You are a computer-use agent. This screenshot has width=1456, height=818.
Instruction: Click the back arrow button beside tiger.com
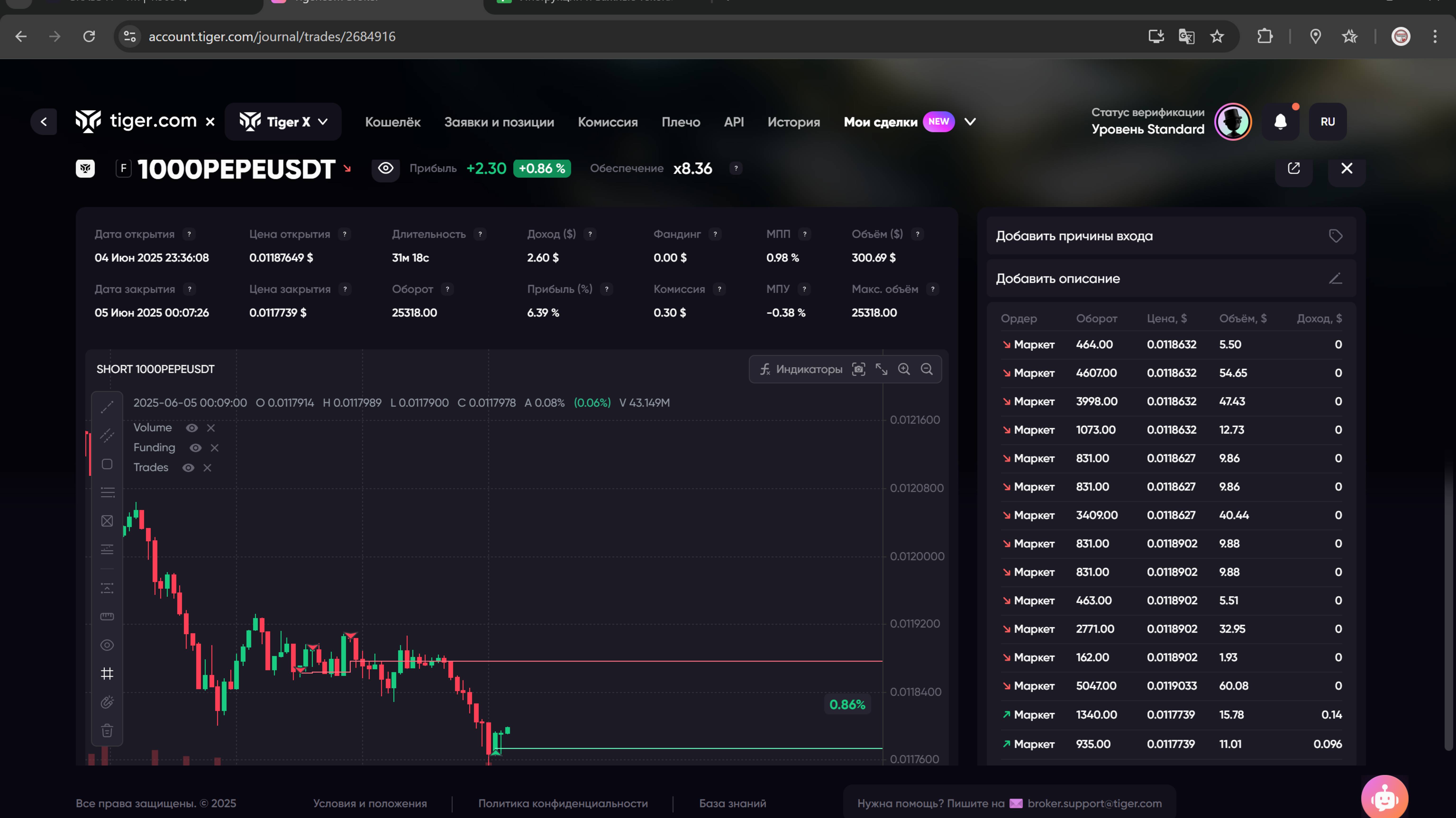pyautogui.click(x=44, y=122)
